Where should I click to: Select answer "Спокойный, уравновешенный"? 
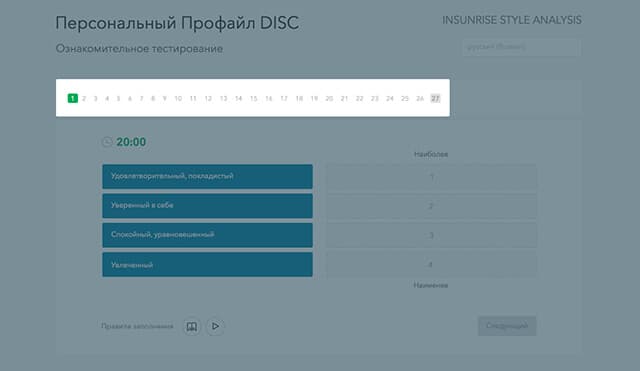point(207,235)
